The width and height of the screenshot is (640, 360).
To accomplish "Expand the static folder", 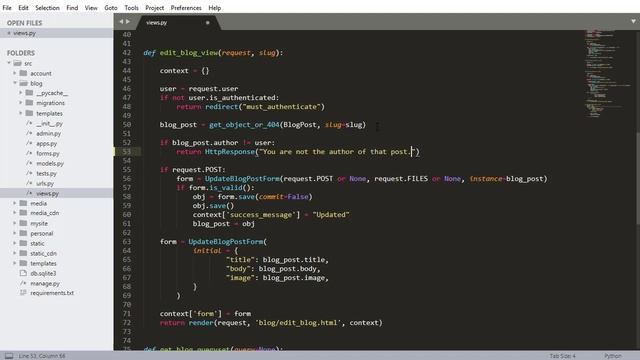I will pyautogui.click(x=15, y=243).
